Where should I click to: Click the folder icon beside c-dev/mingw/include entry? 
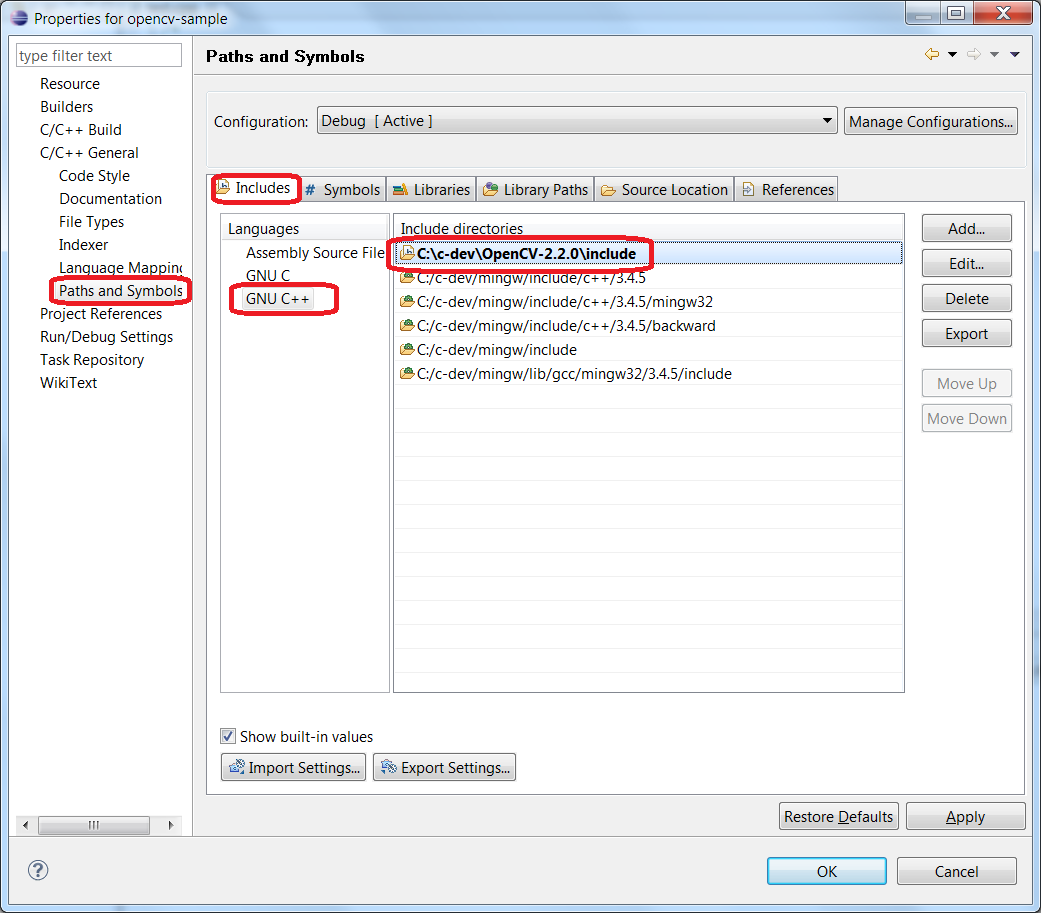tap(407, 350)
